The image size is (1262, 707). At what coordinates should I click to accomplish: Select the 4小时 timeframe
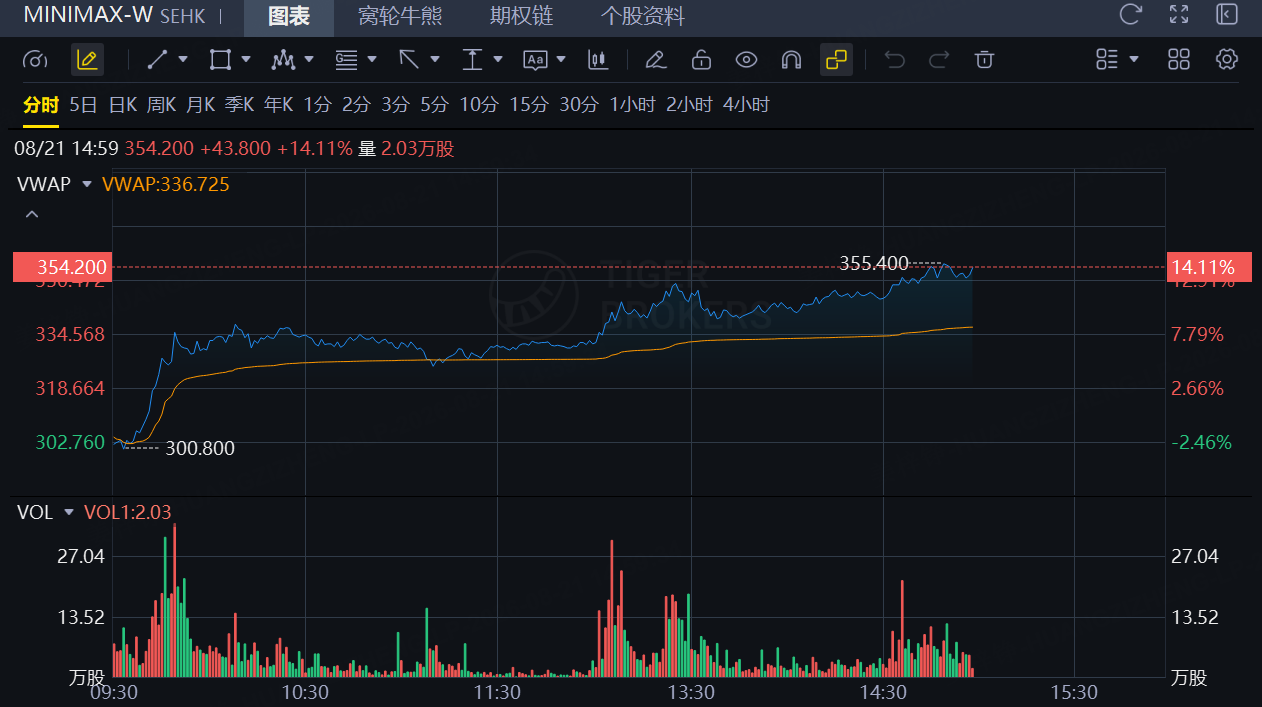[x=746, y=105]
